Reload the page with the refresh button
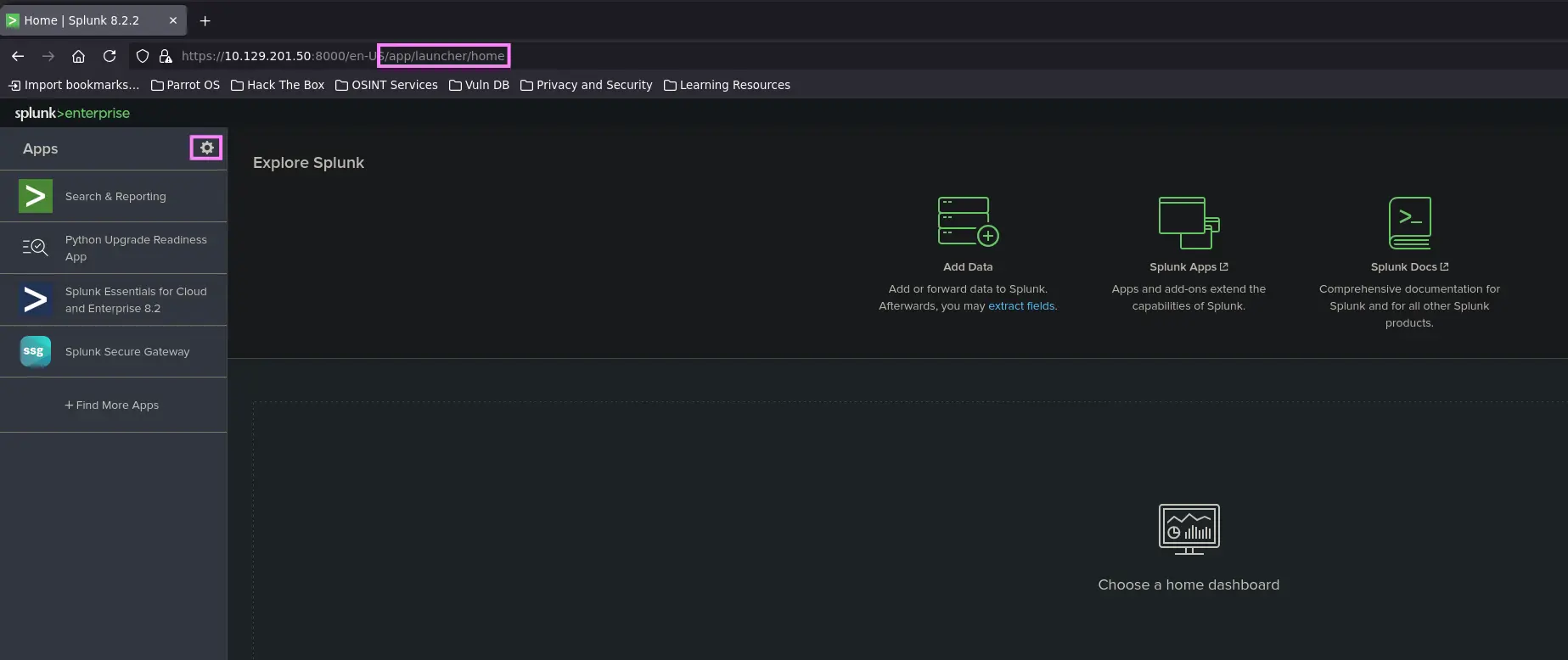 pos(110,56)
